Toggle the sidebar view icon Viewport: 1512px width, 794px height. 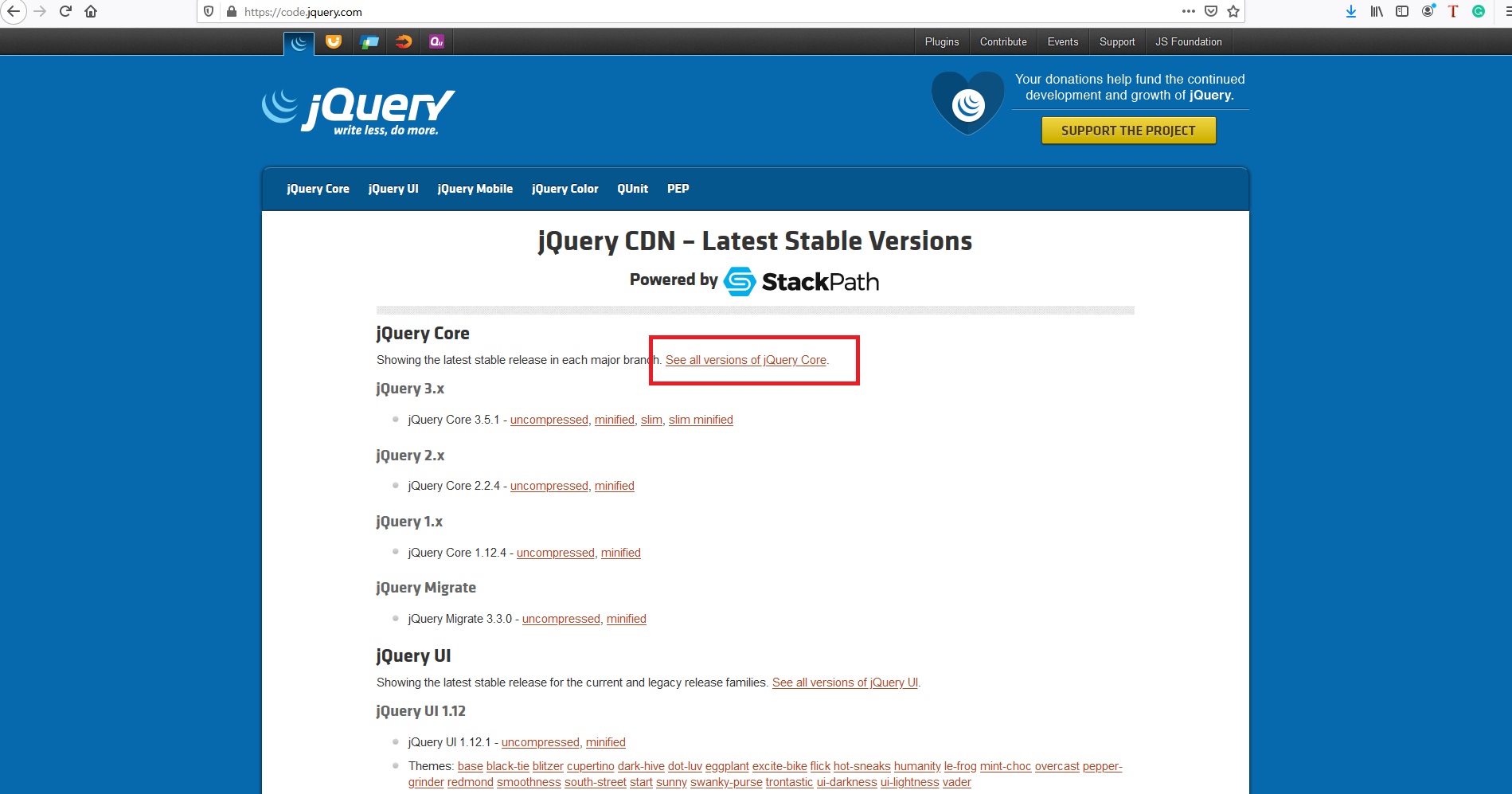pos(1402,11)
